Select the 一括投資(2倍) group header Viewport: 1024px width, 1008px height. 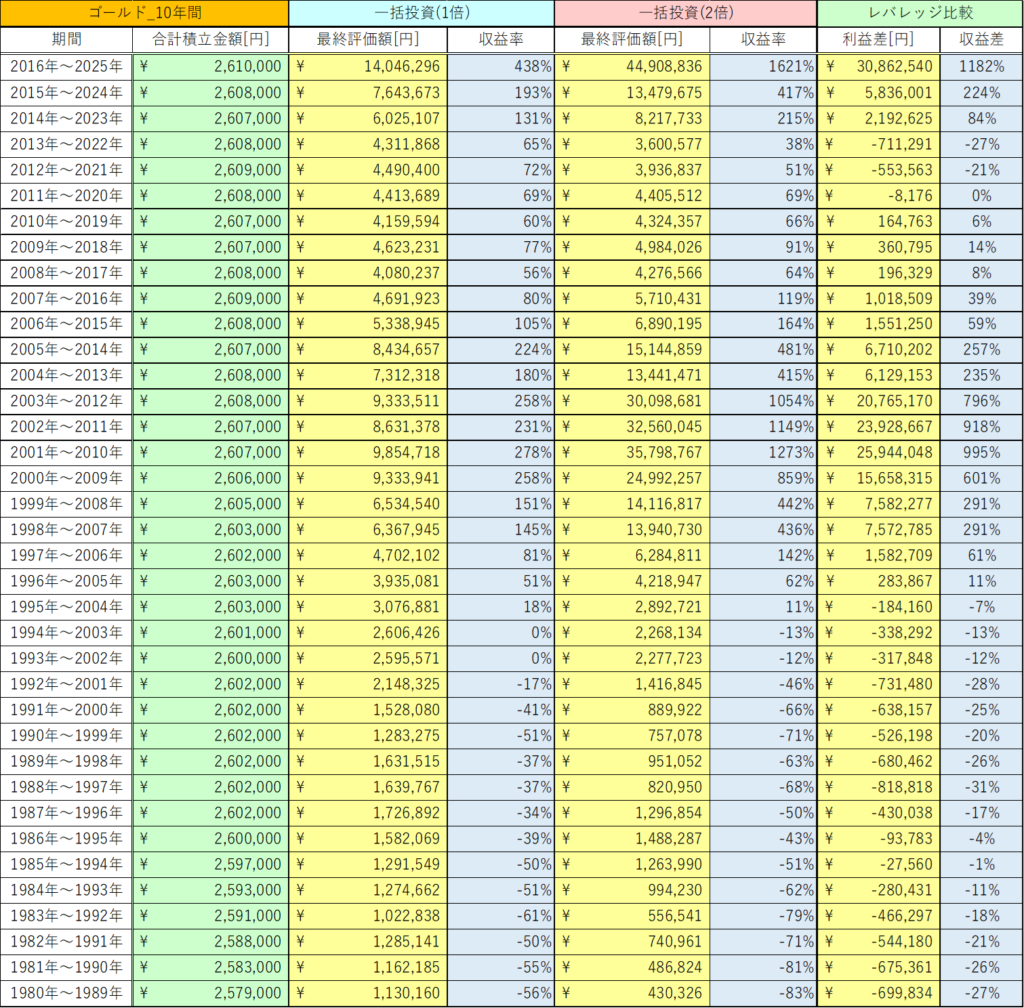pos(685,14)
